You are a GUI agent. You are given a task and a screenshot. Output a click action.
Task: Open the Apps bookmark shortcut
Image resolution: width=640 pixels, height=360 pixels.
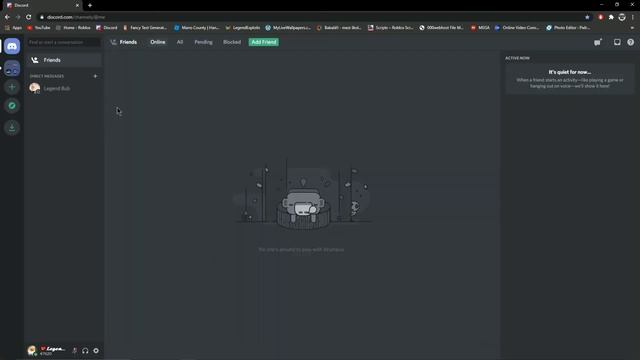[13, 28]
